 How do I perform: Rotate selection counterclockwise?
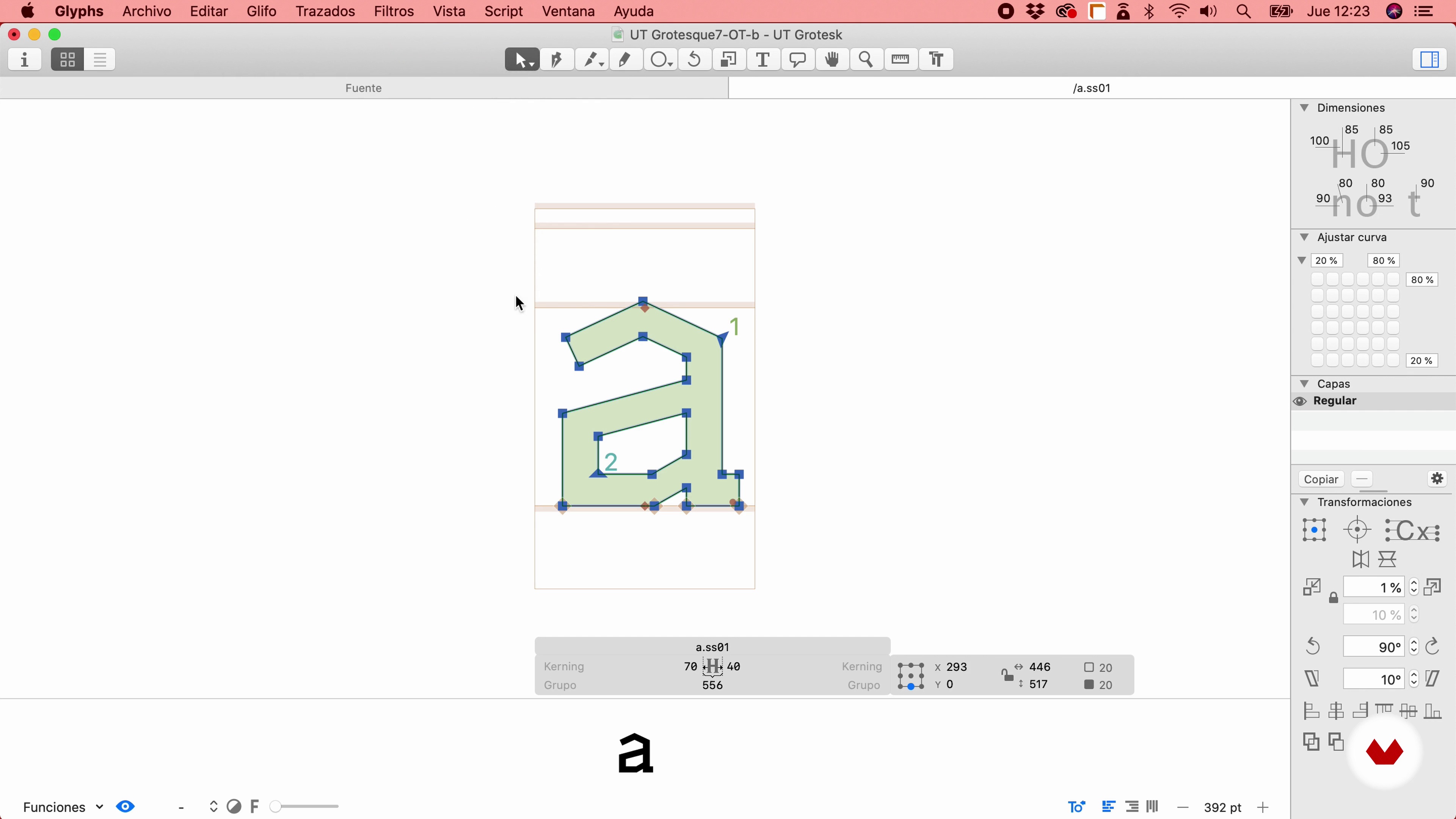tap(1313, 646)
